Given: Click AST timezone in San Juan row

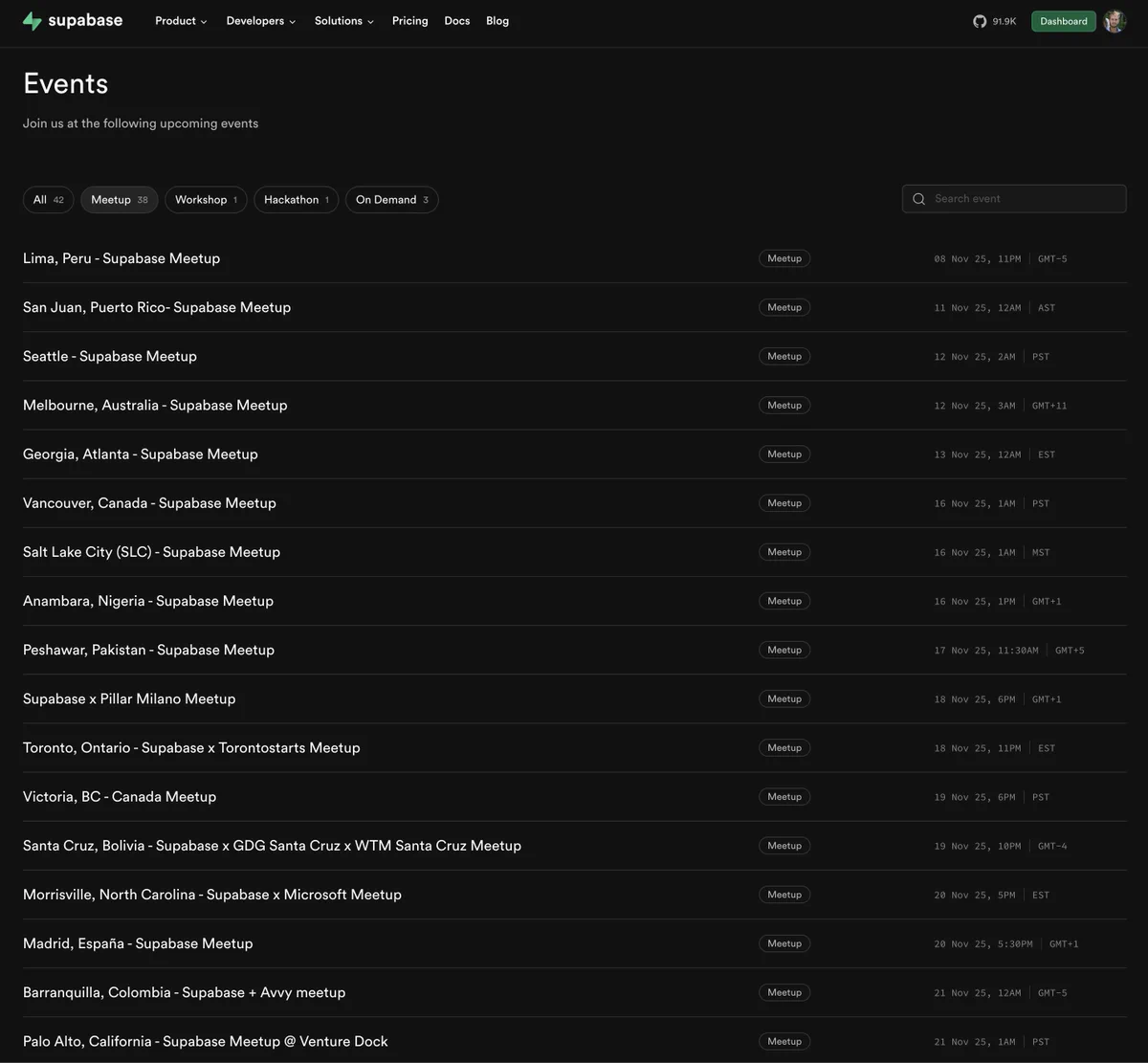Looking at the screenshot, I should coord(1047,308).
